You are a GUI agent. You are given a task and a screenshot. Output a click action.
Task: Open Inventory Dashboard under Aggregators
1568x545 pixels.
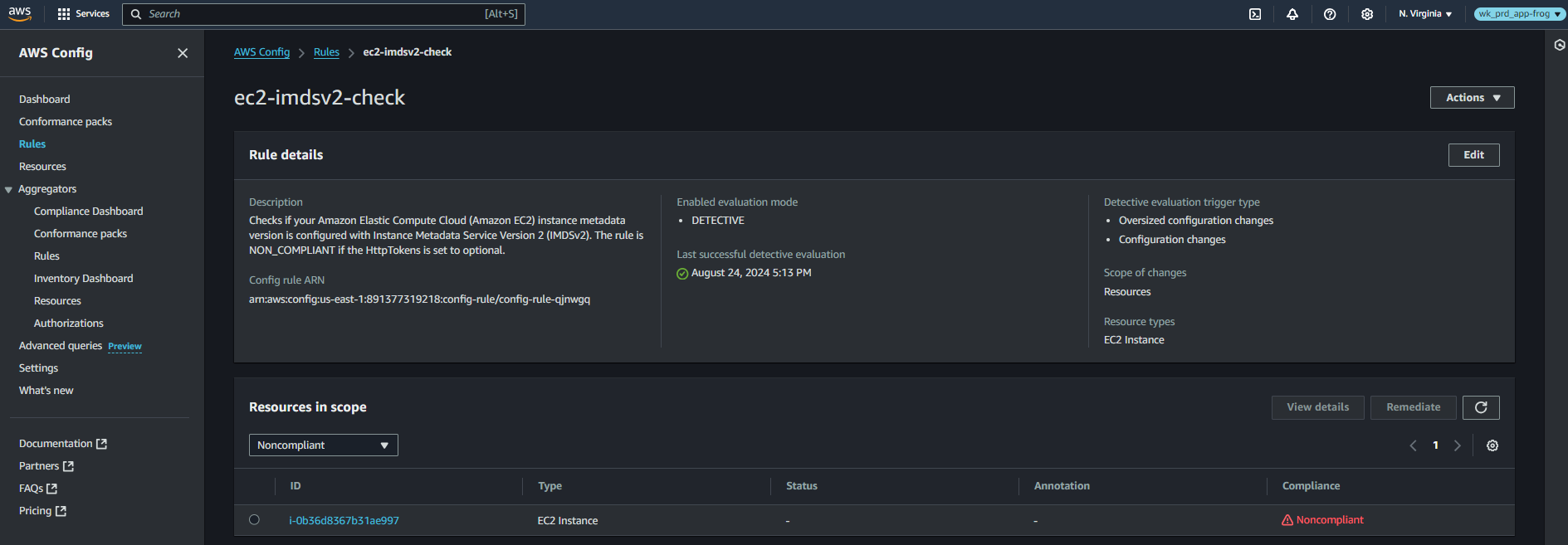(x=84, y=279)
